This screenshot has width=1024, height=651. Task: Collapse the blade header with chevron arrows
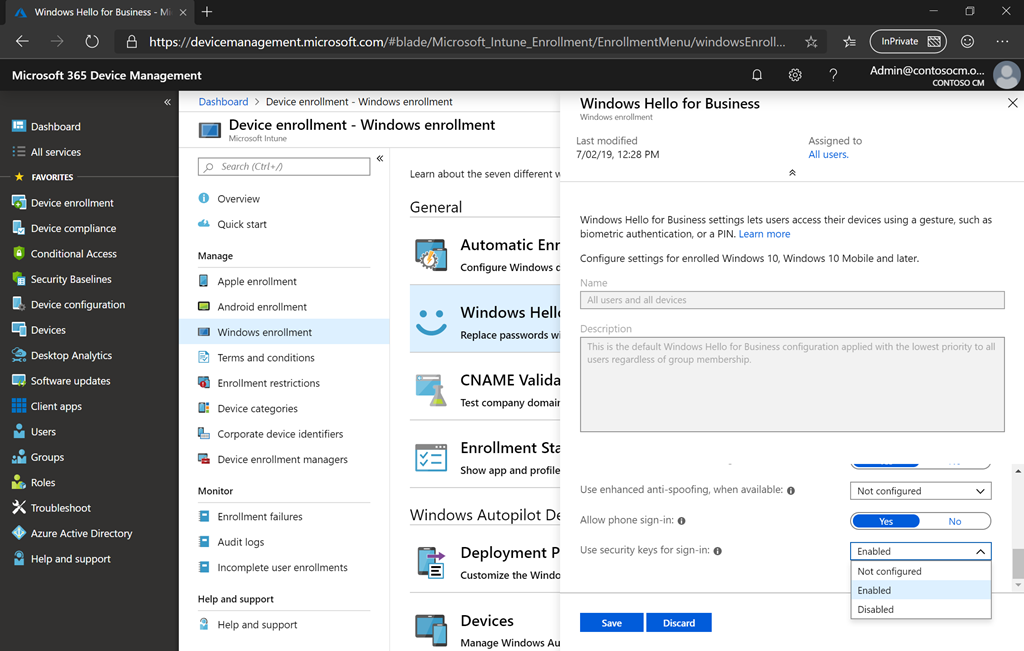coord(792,173)
